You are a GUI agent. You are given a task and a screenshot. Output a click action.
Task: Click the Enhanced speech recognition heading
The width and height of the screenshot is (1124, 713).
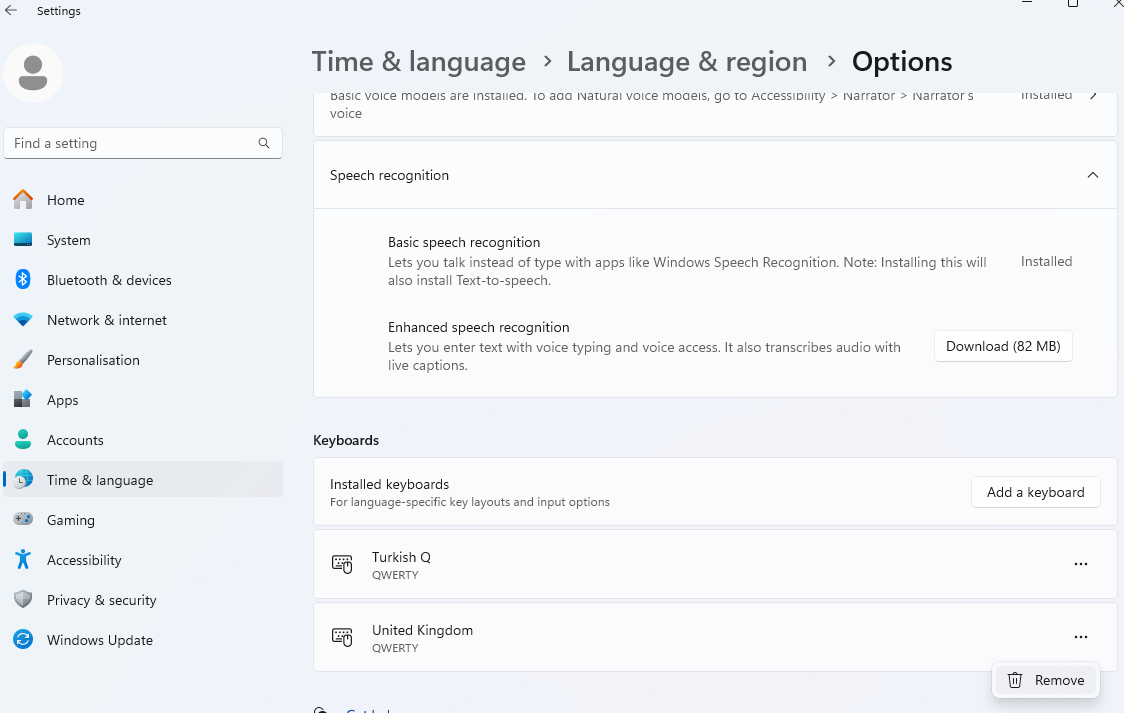[x=478, y=327]
